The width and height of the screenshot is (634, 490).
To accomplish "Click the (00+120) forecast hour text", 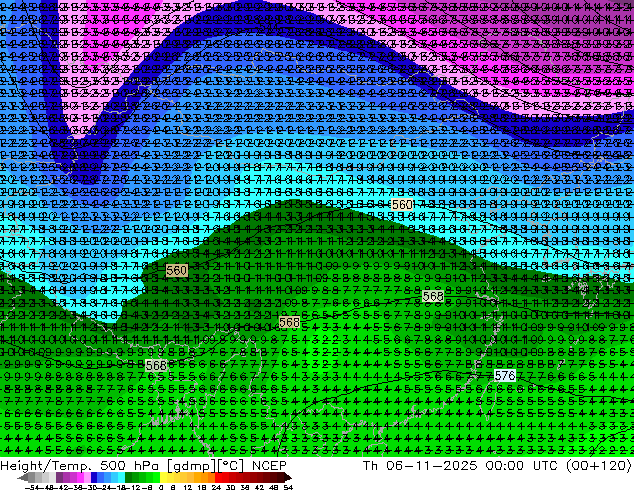I will [598, 465].
